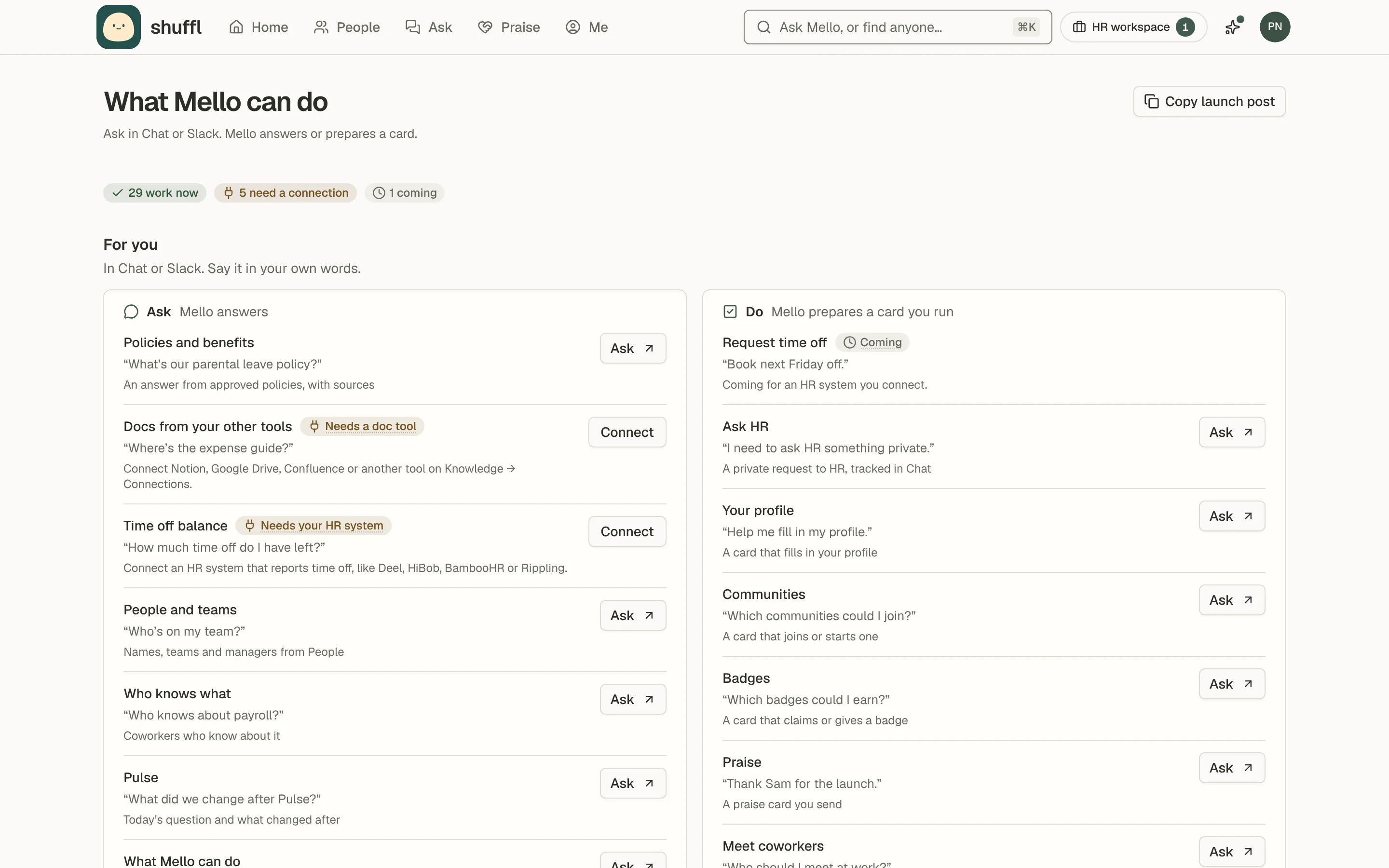This screenshot has width=1389, height=868.
Task: Click "What's our parental leave policy?" example
Action: point(223,365)
